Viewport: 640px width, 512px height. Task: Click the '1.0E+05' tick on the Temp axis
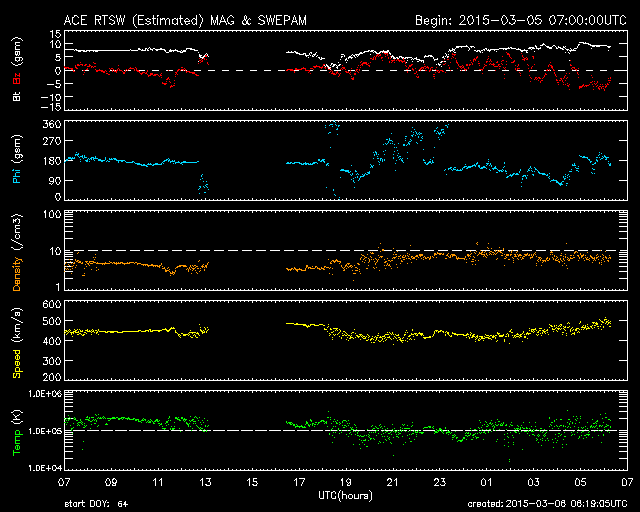45,431
